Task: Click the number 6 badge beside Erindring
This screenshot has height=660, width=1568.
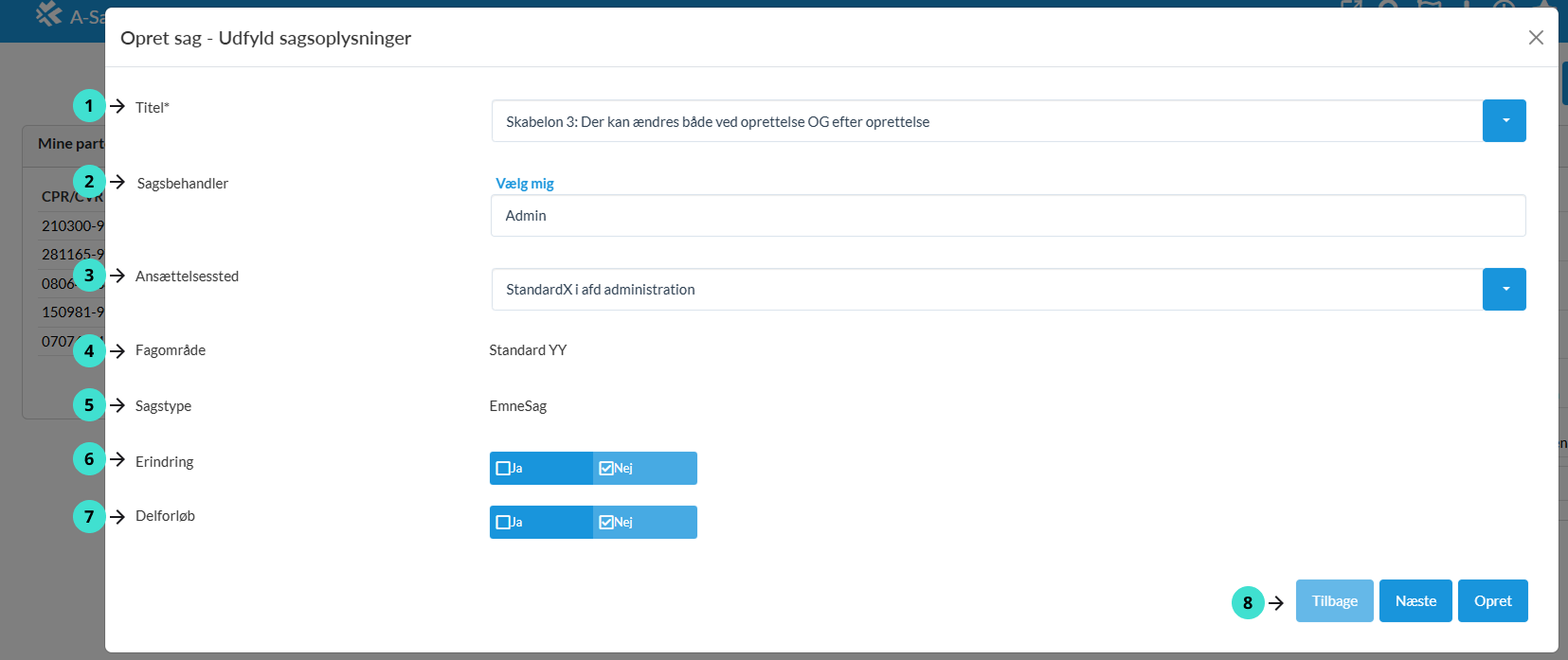Action: click(x=89, y=459)
